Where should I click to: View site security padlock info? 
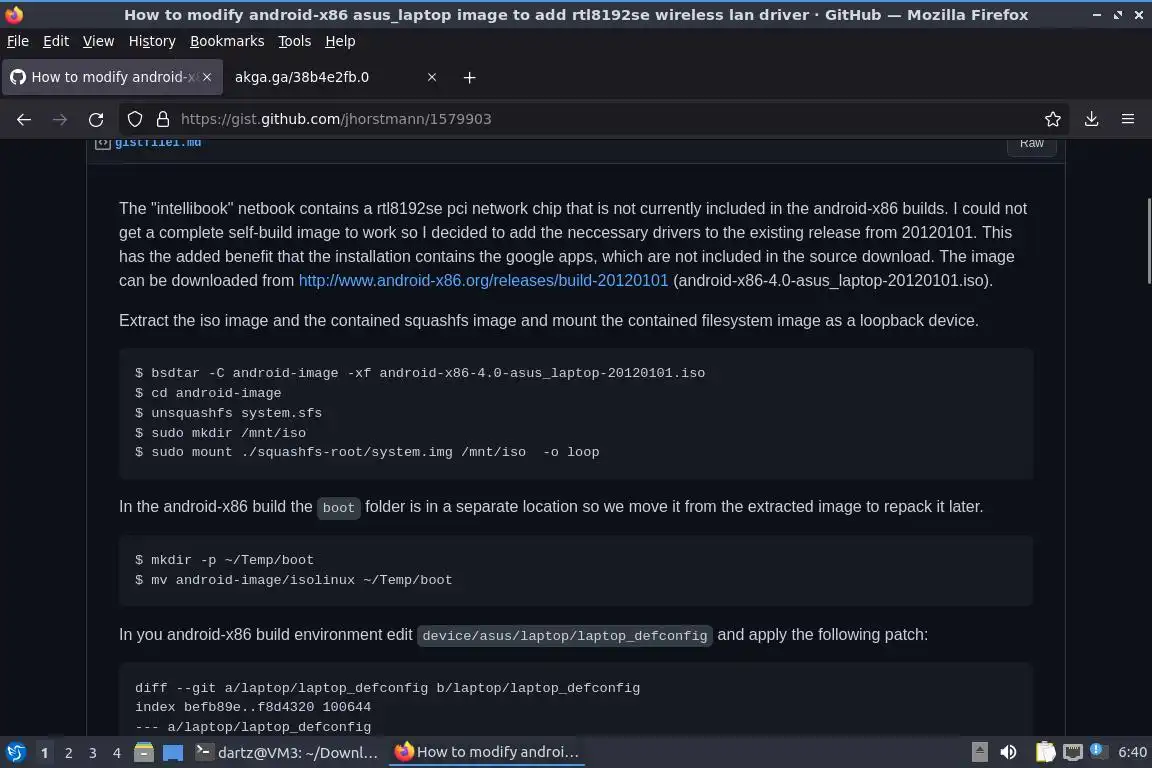pos(163,119)
